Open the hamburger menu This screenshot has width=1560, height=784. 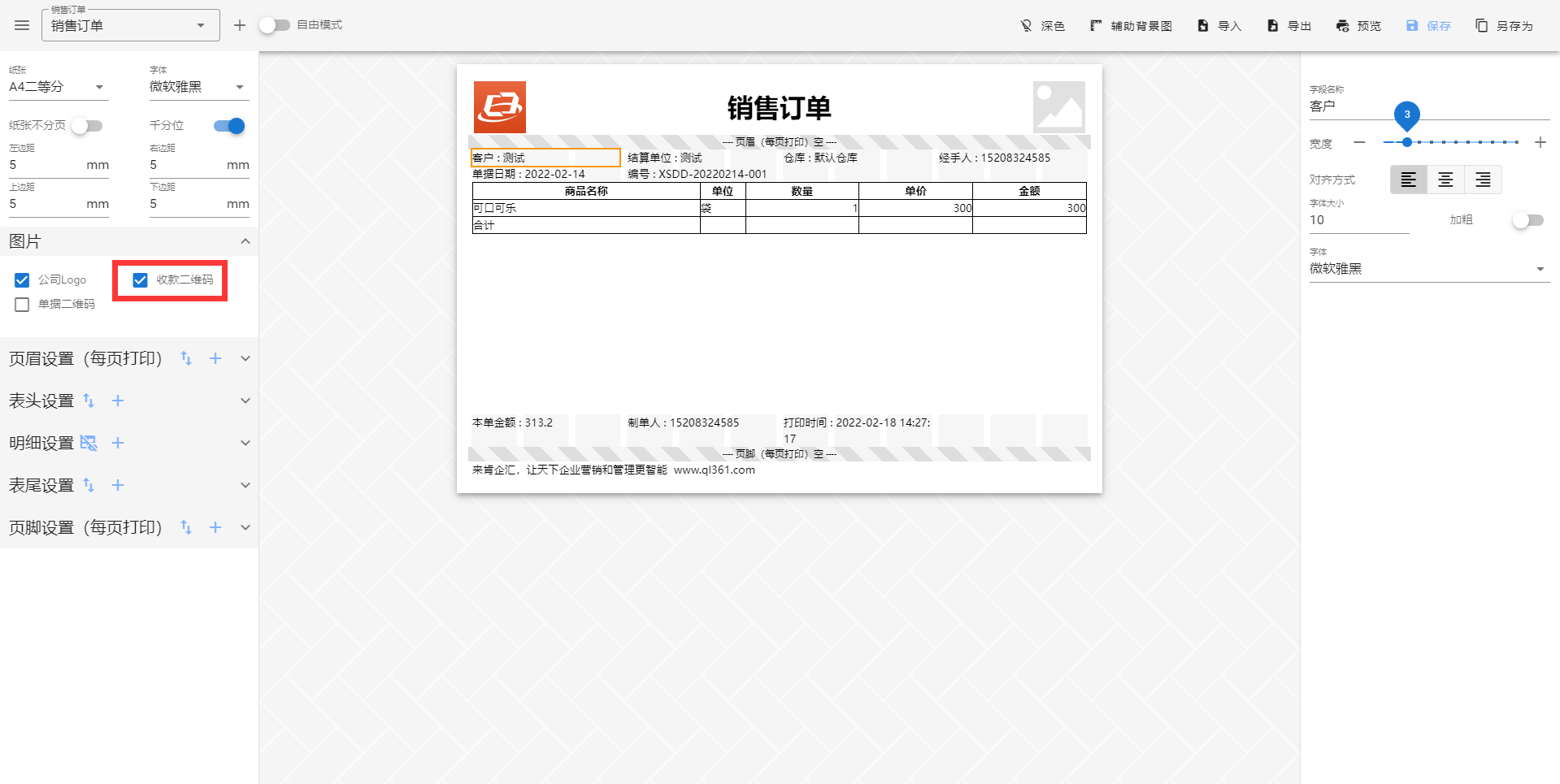pos(22,25)
